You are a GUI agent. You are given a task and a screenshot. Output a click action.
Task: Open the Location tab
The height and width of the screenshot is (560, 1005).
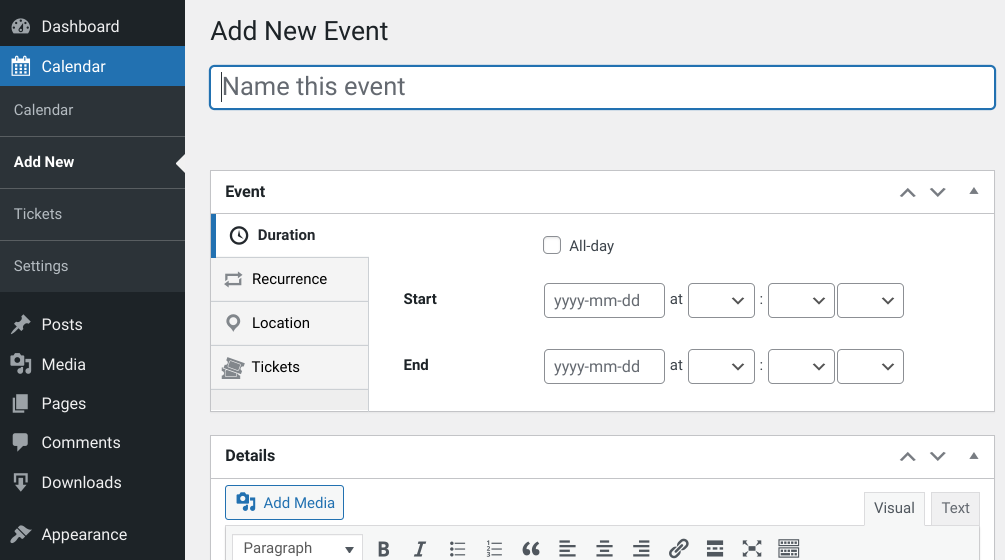(x=290, y=323)
